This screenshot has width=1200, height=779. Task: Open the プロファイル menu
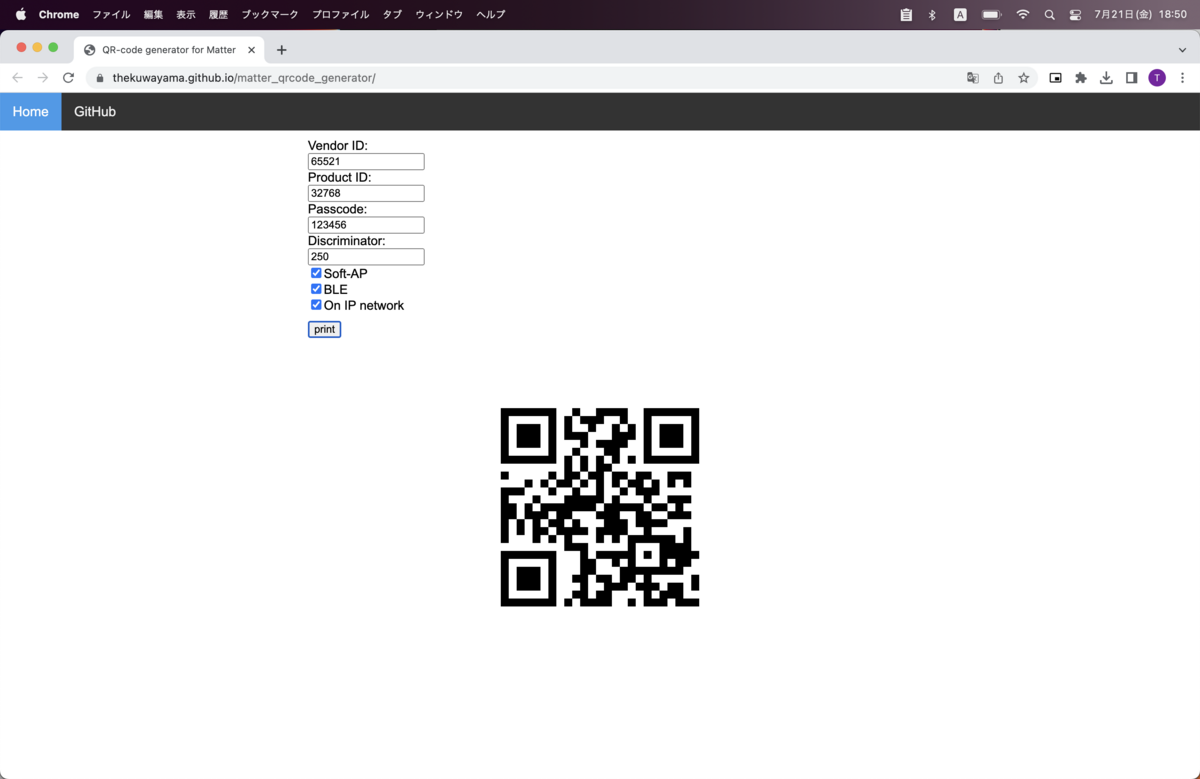pos(340,14)
